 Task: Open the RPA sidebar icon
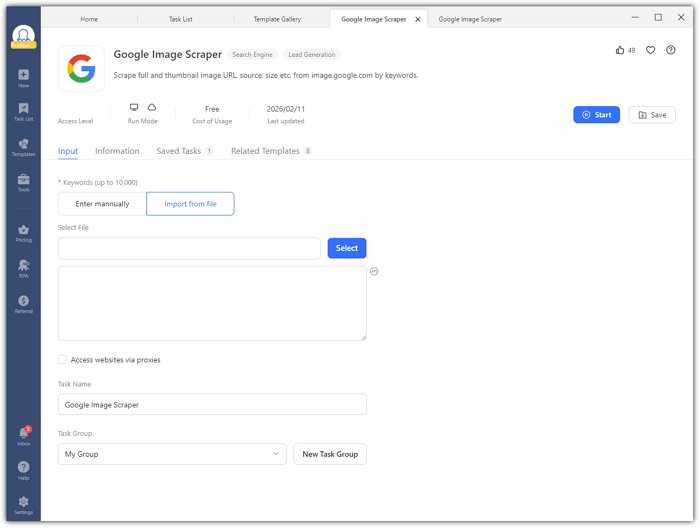pos(23,266)
